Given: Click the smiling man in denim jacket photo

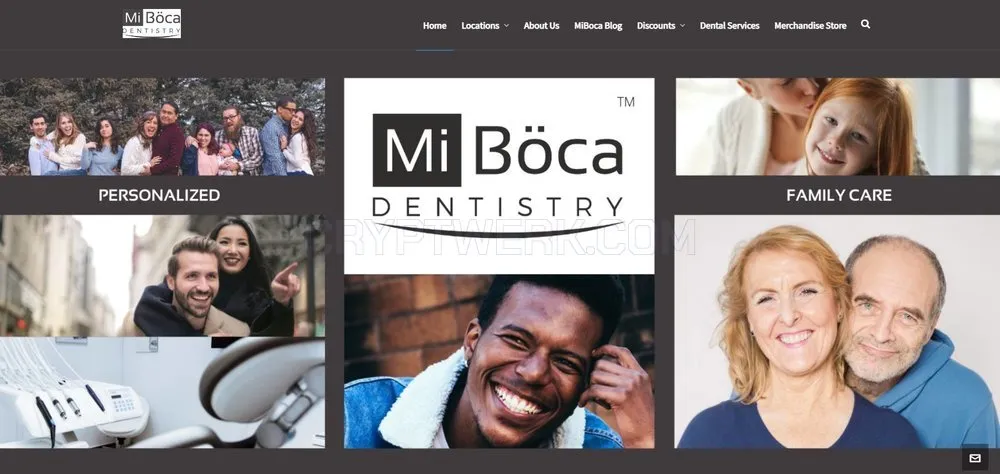Looking at the screenshot, I should (x=499, y=362).
